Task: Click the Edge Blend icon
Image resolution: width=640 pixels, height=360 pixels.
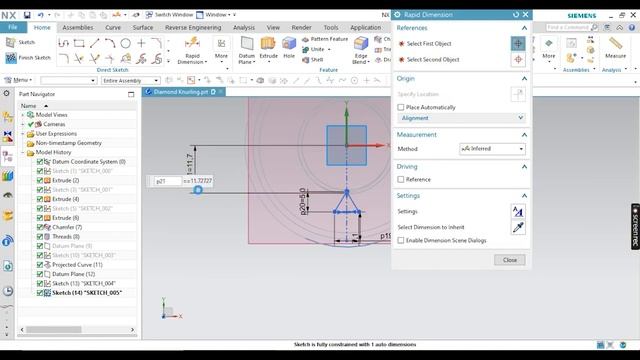Action: (361, 44)
